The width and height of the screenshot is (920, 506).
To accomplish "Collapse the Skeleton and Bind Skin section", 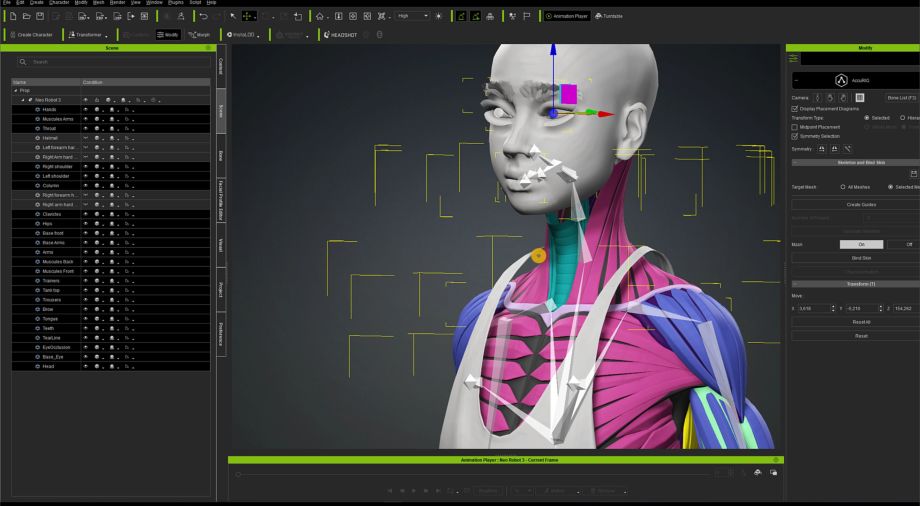I will pyautogui.click(x=795, y=163).
